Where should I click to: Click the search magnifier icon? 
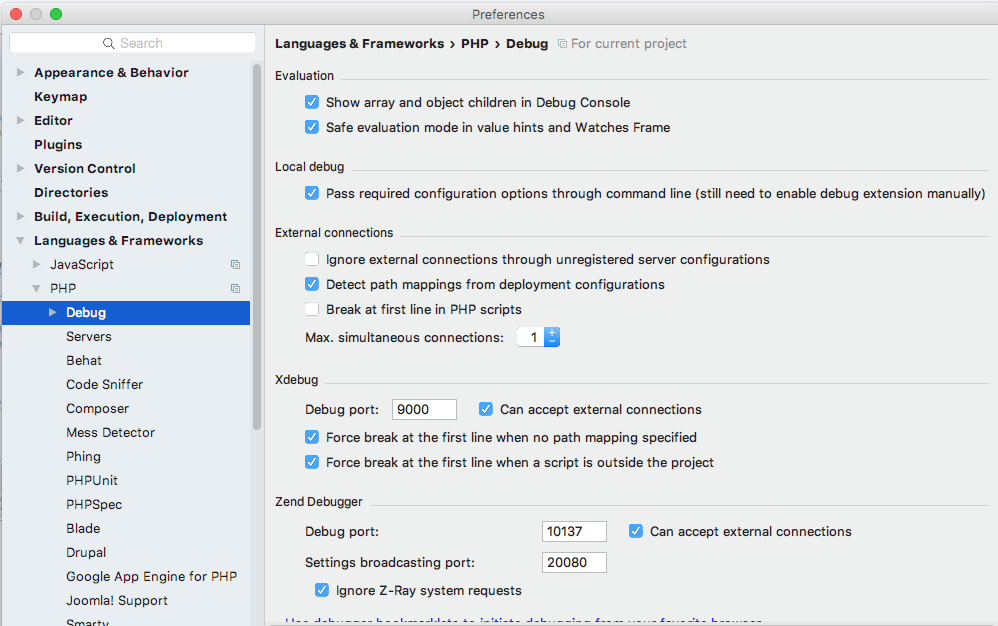pyautogui.click(x=109, y=43)
